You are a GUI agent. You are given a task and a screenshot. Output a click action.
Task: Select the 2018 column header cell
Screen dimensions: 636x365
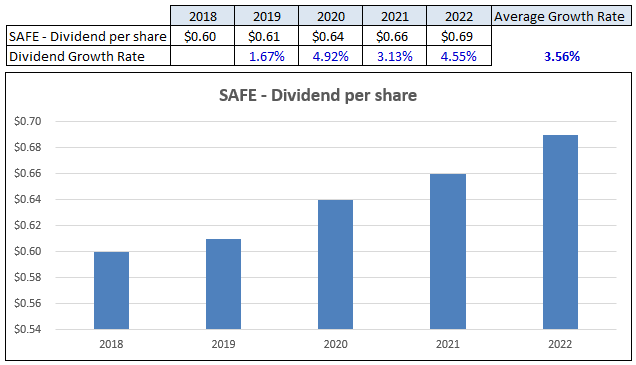click(202, 16)
